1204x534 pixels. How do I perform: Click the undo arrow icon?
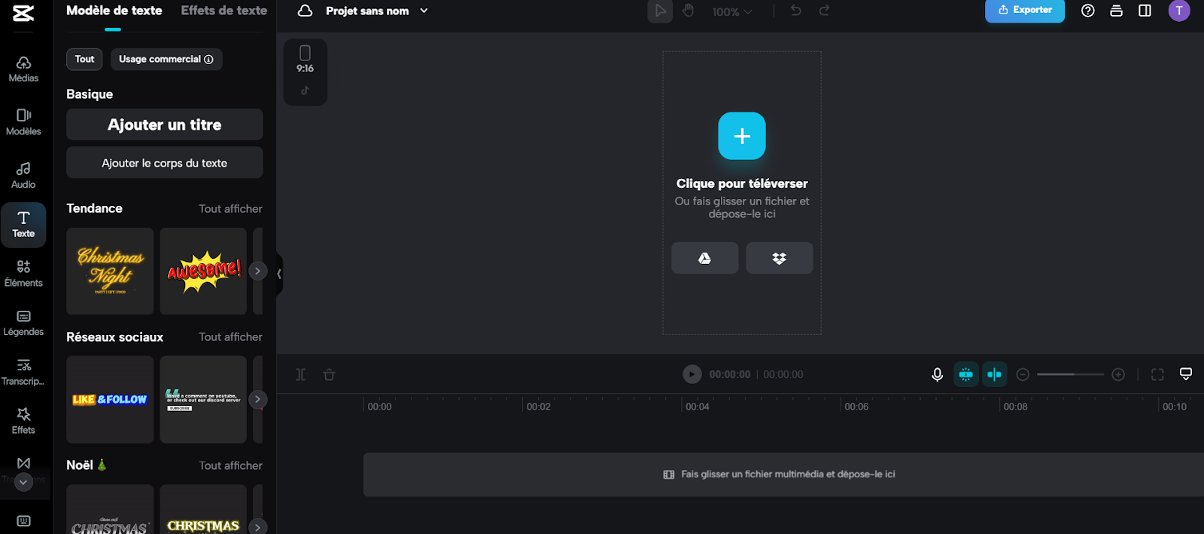796,11
